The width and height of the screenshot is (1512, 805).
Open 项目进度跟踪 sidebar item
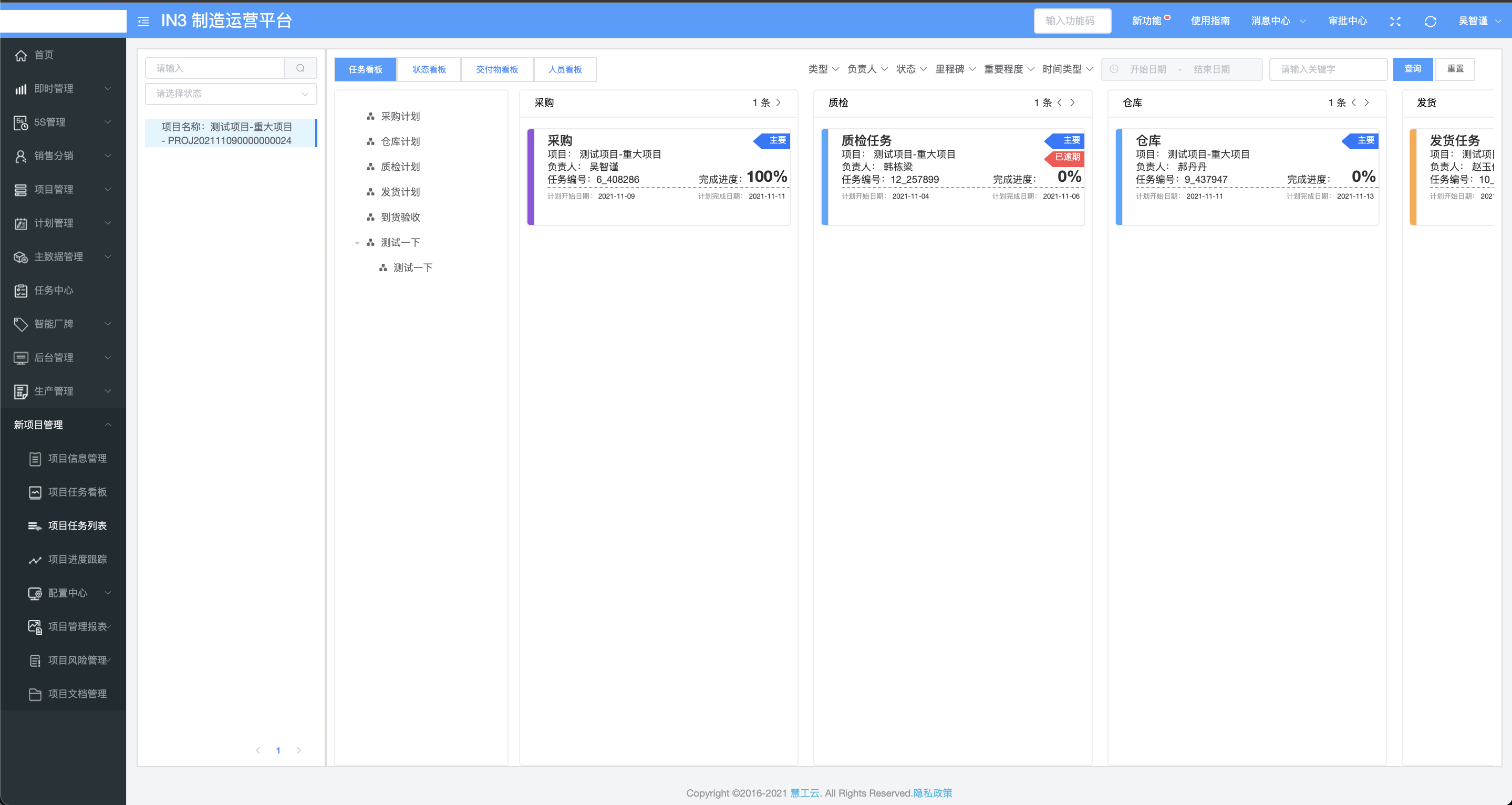pos(77,560)
